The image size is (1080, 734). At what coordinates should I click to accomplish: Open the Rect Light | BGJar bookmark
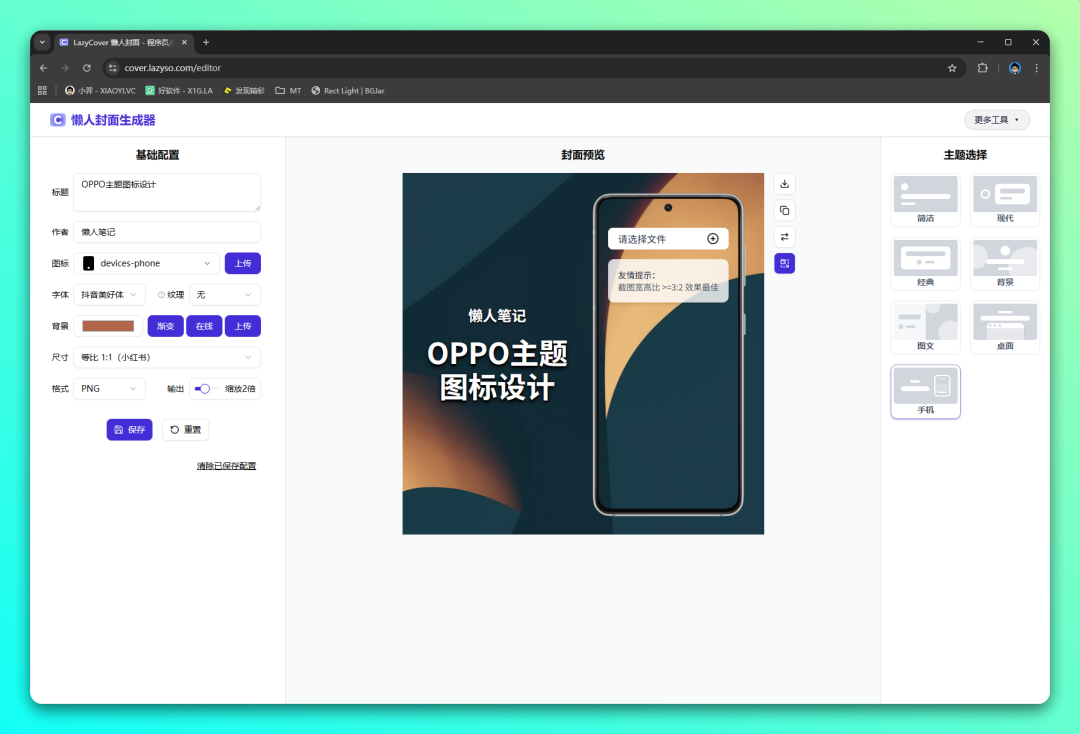tap(348, 91)
